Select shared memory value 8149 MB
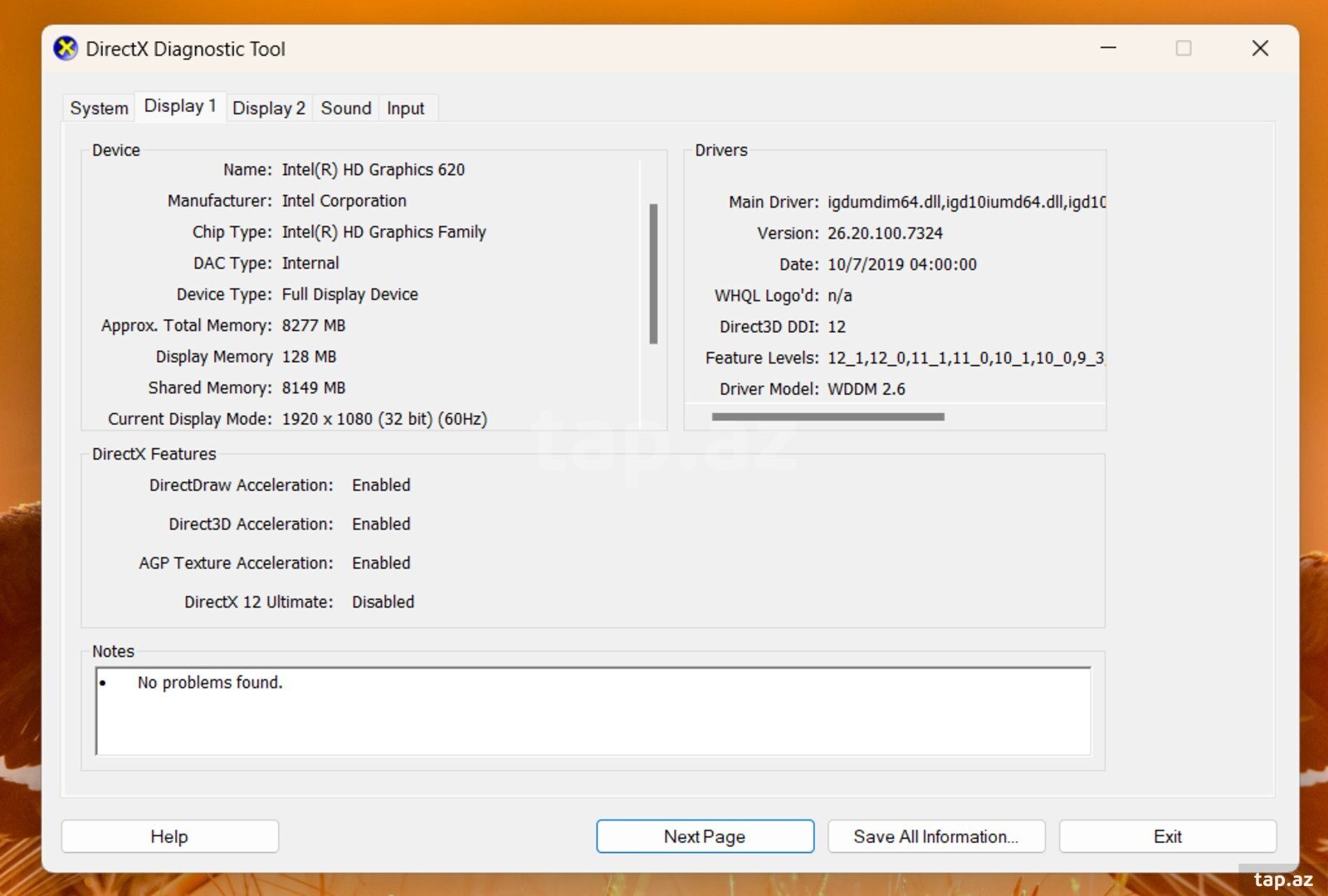Image resolution: width=1328 pixels, height=896 pixels. point(314,387)
